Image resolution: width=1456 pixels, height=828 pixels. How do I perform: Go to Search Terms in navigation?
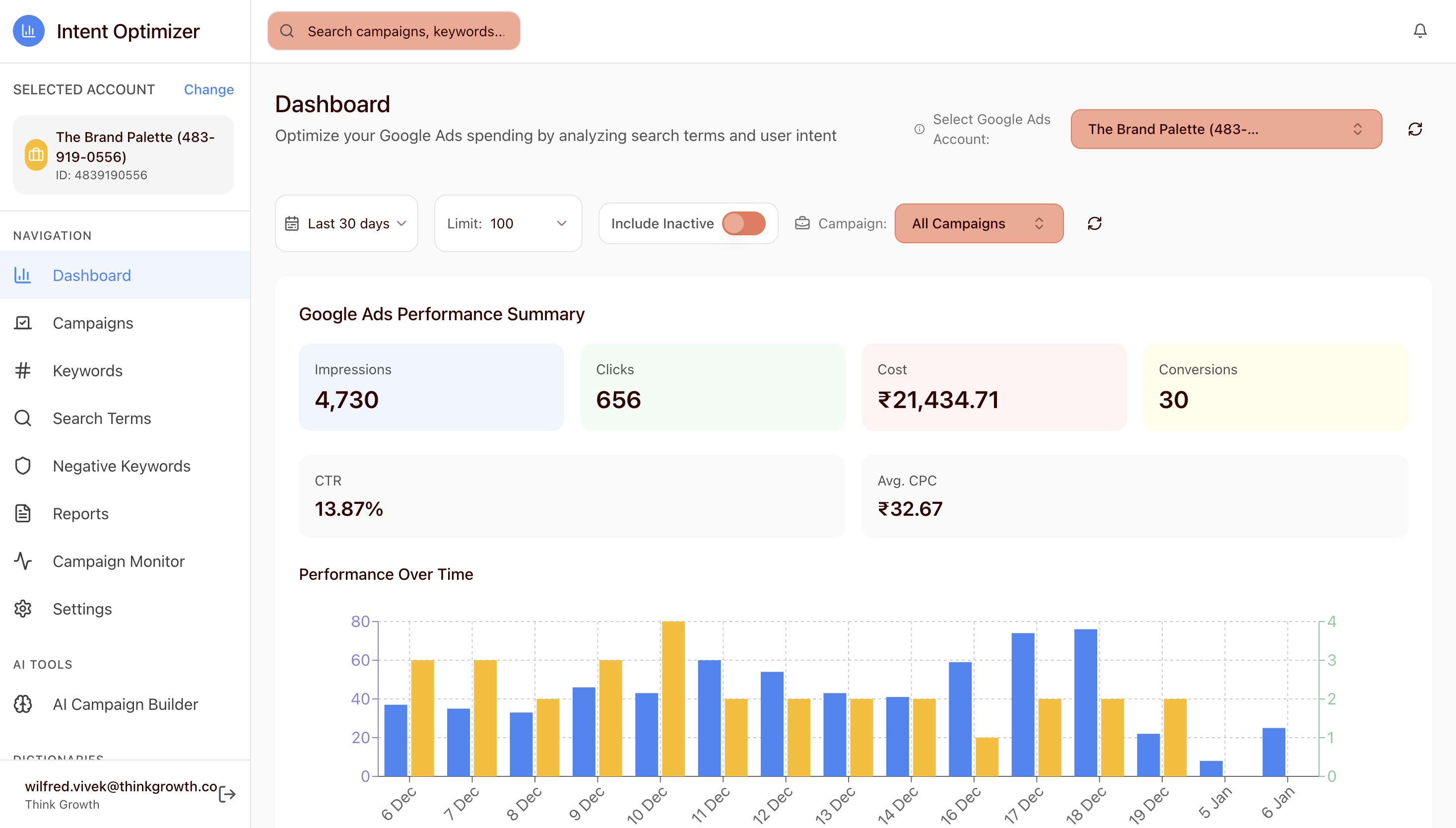click(102, 418)
